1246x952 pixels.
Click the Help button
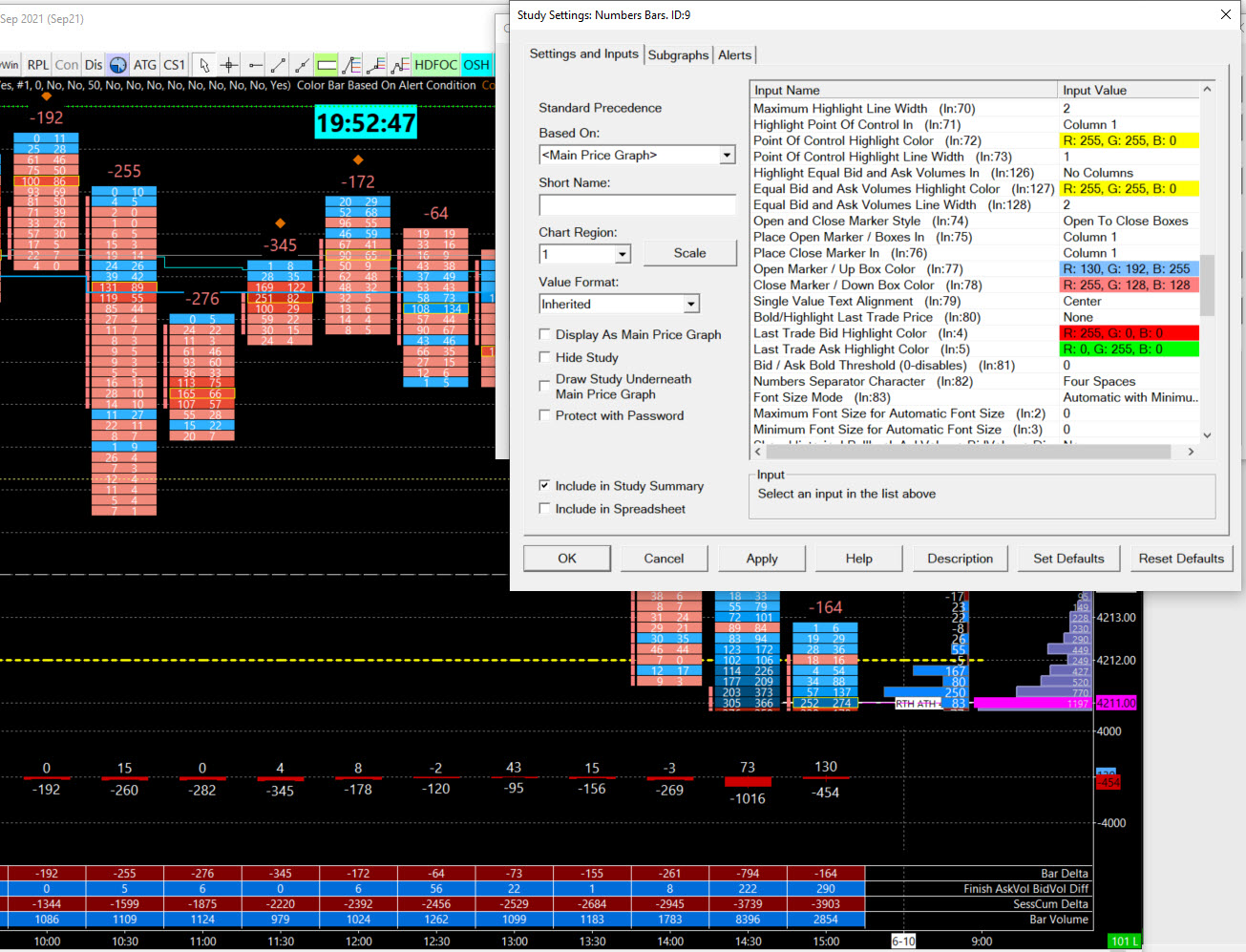tap(859, 559)
